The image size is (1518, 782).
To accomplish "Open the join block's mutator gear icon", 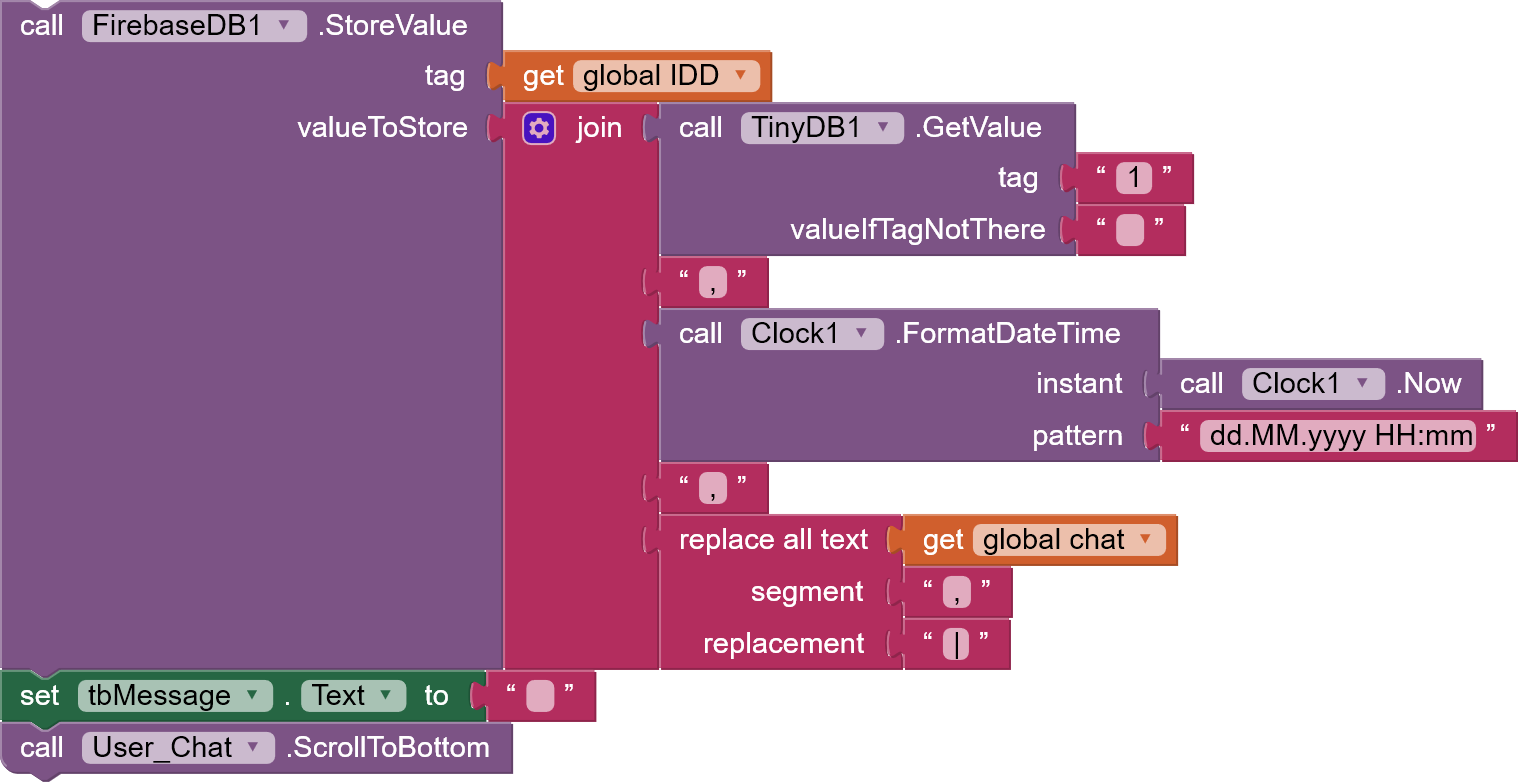I will (538, 128).
